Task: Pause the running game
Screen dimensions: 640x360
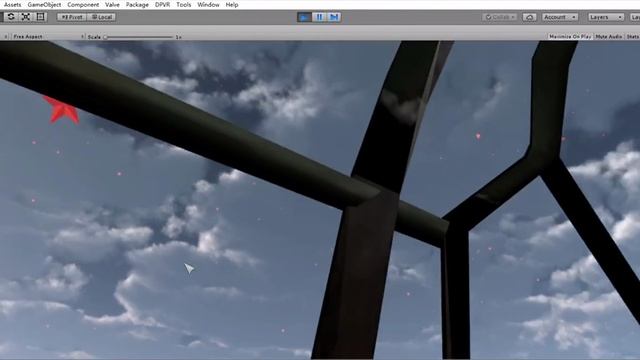Action: click(319, 17)
